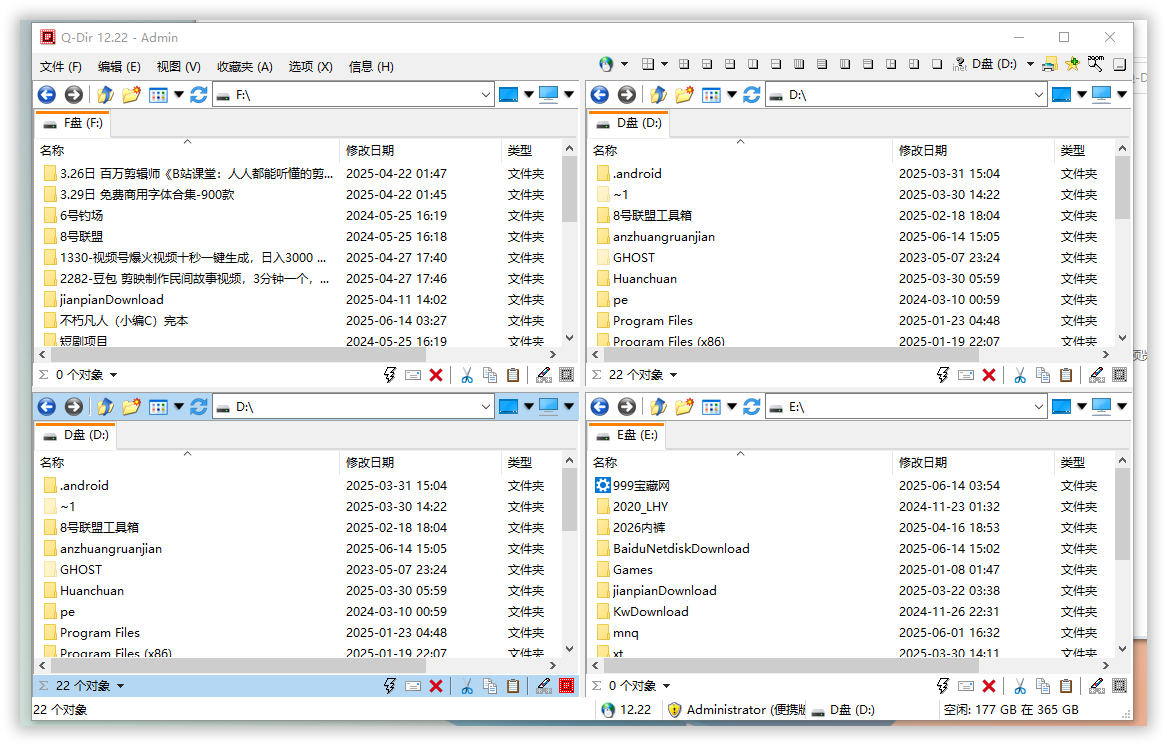Click the copy icon in the top-right D:\ pane
The image size is (1167, 746).
[x=1043, y=375]
